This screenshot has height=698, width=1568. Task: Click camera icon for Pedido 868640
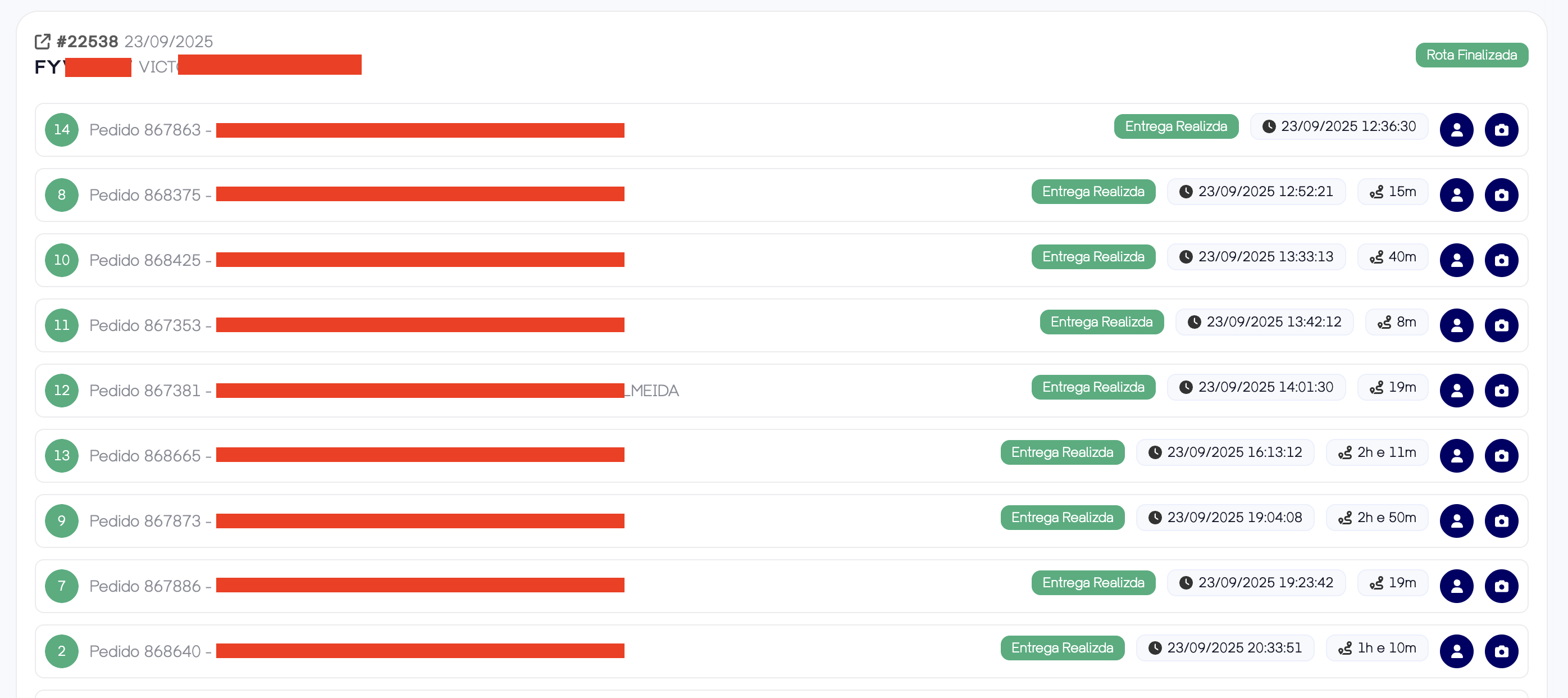[1501, 651]
